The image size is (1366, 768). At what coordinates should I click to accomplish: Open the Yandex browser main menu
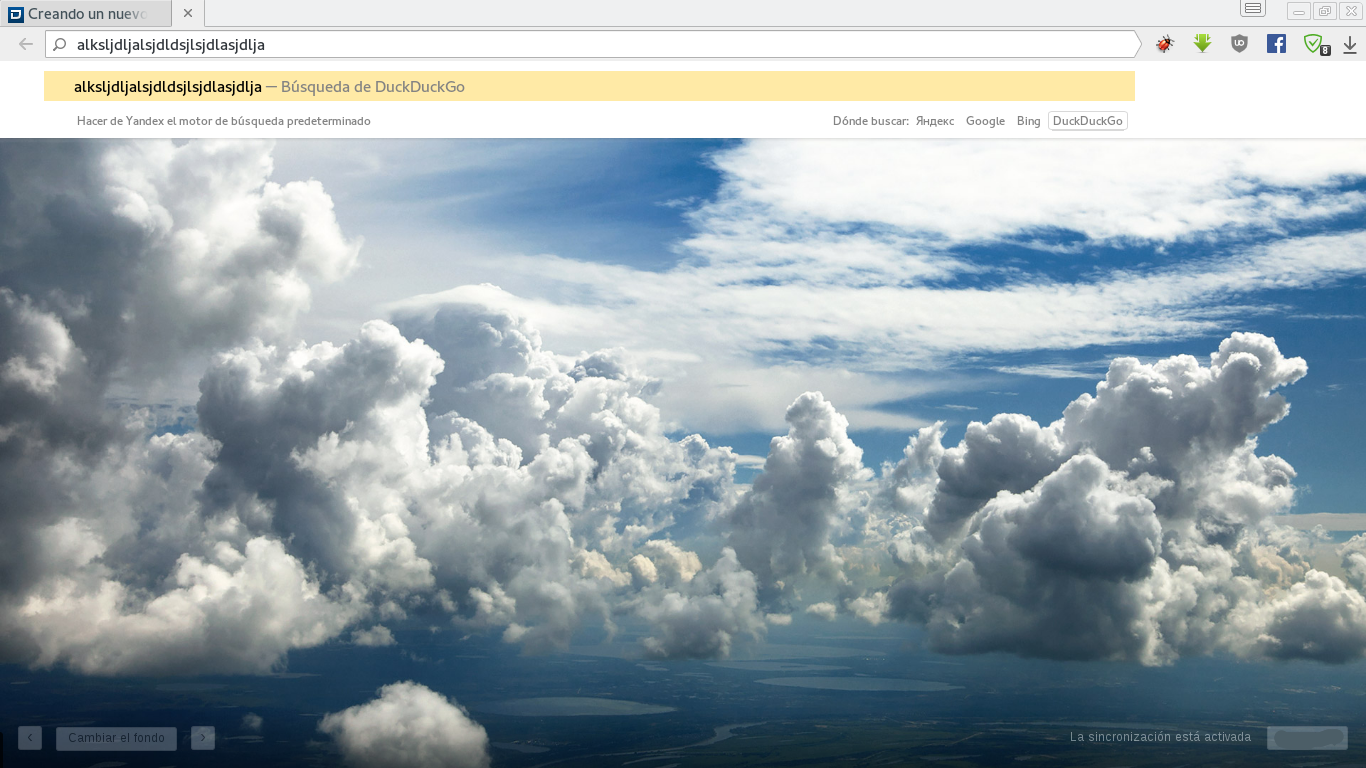click(x=1253, y=8)
